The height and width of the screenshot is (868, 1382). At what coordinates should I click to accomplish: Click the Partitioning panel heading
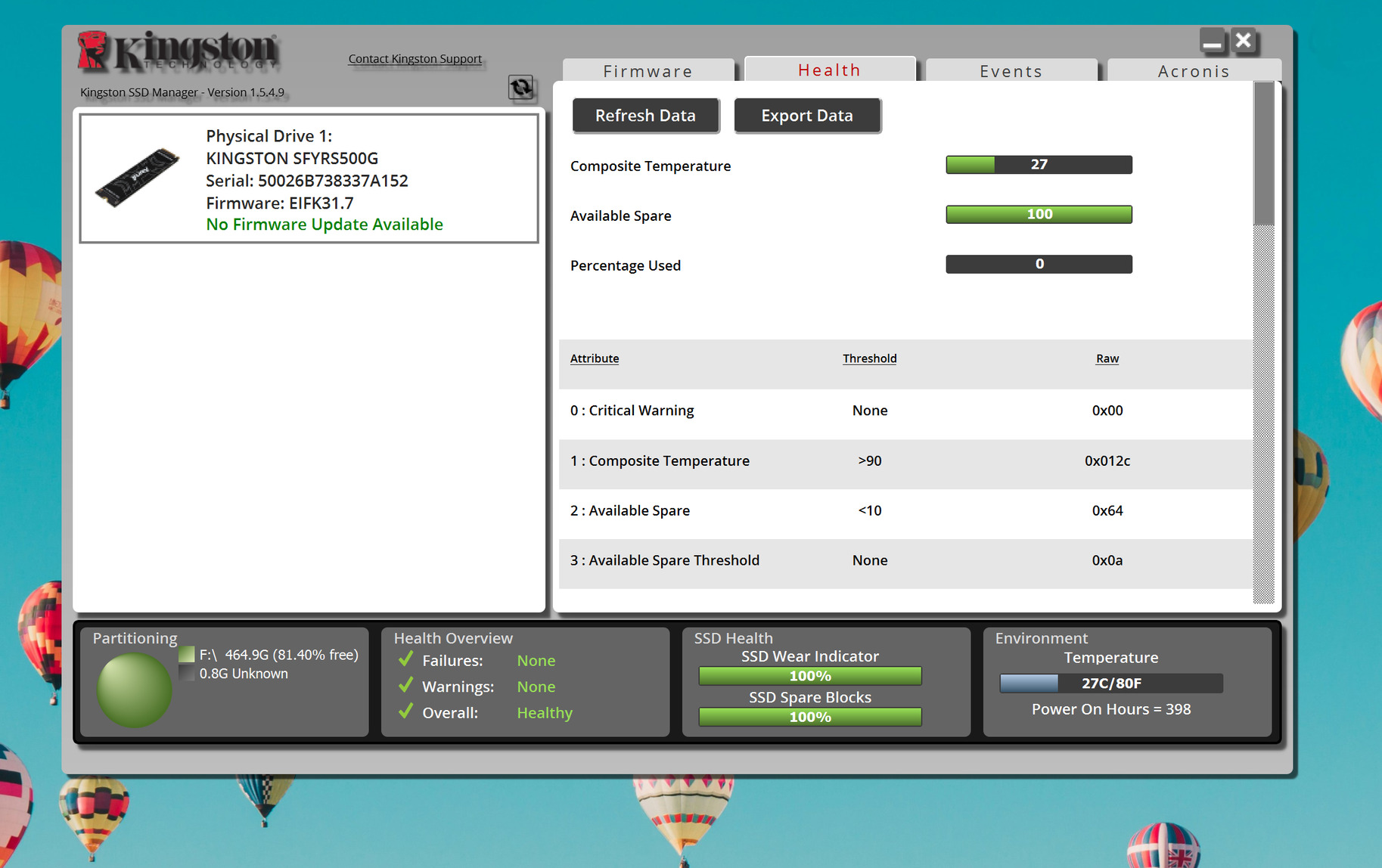pos(135,638)
